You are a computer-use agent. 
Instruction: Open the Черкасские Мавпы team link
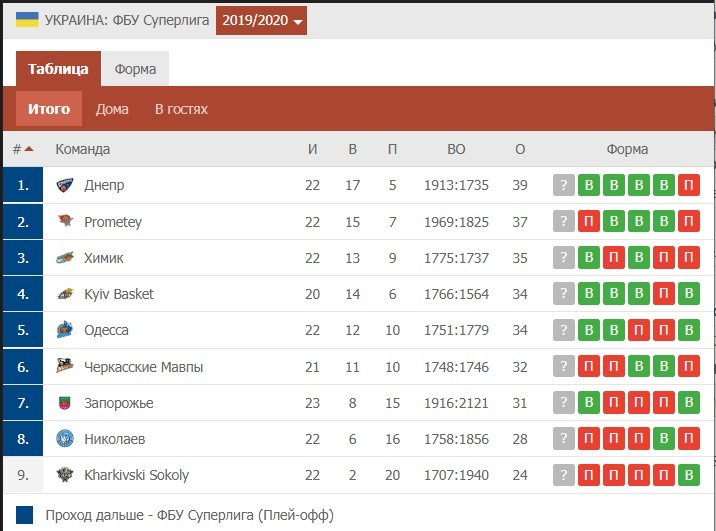click(x=143, y=367)
